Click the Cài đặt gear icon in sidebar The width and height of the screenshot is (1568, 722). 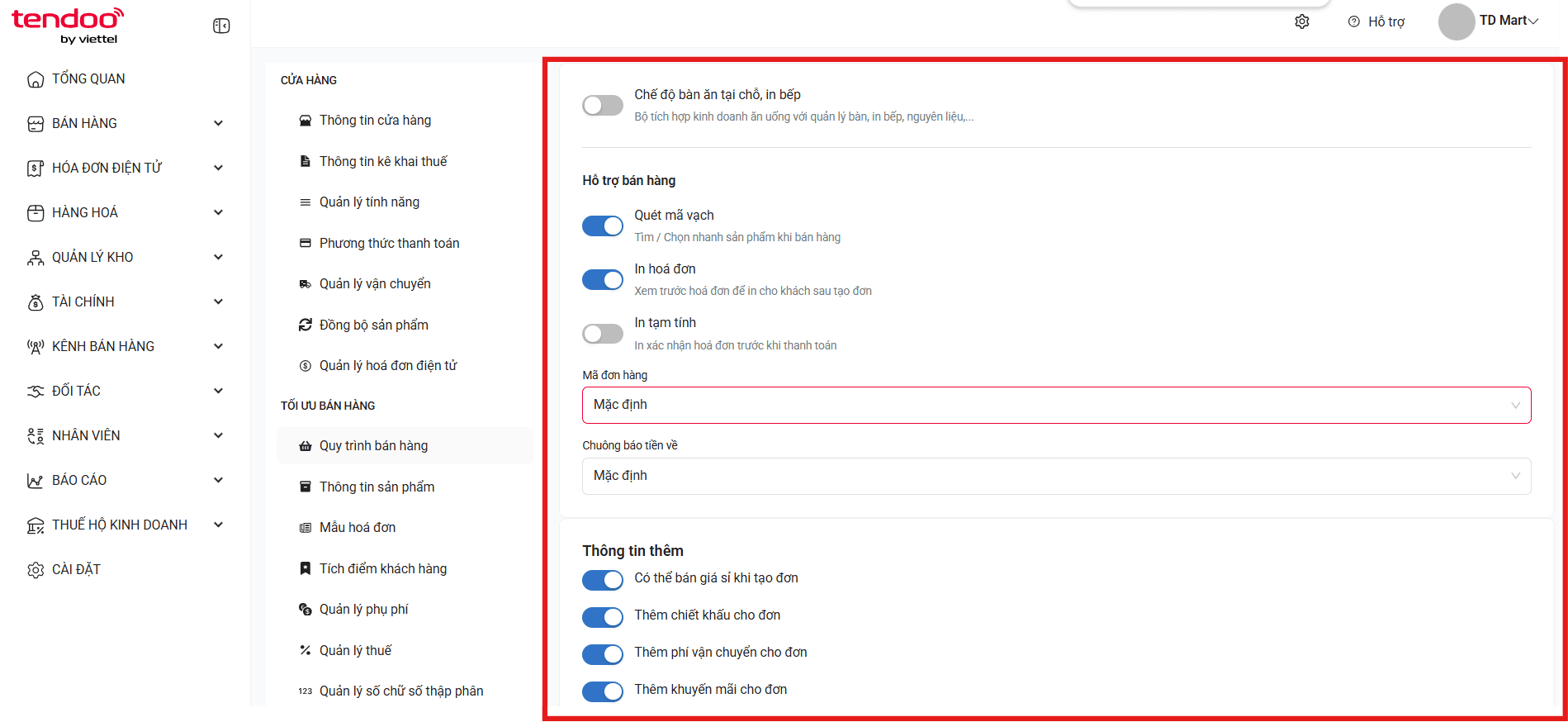click(36, 570)
